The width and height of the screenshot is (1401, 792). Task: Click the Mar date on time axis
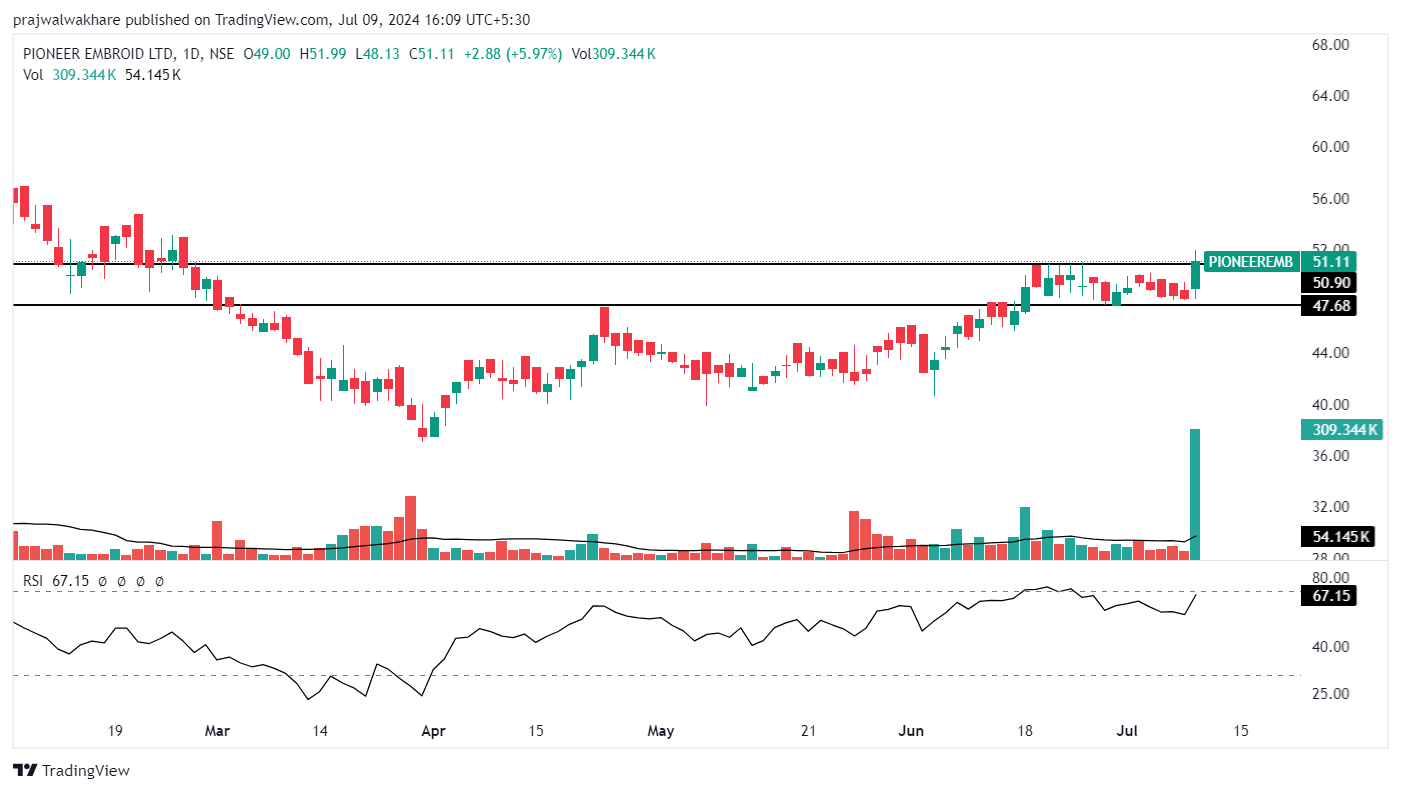(x=217, y=731)
